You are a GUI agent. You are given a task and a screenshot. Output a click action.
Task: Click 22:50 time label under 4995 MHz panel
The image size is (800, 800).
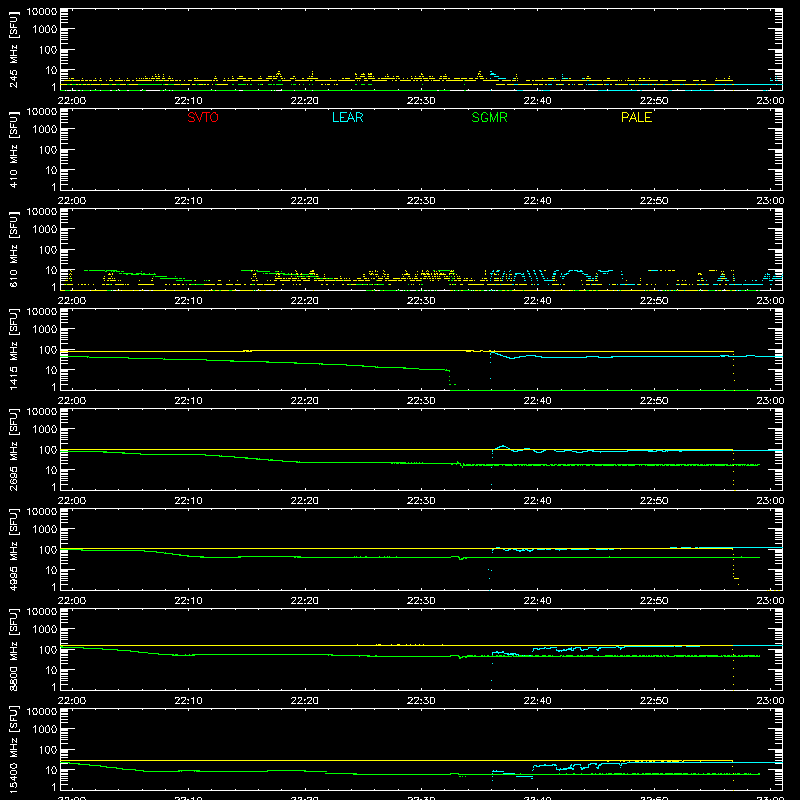tap(654, 601)
